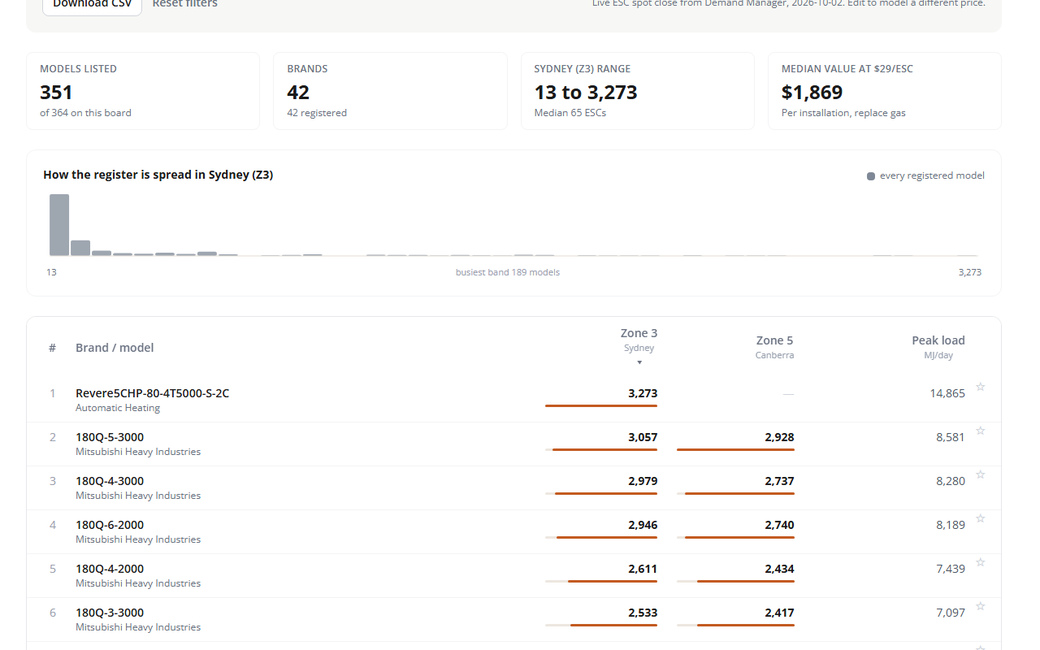Sort by the Brand / model header
1040x650 pixels.
pyautogui.click(x=115, y=348)
